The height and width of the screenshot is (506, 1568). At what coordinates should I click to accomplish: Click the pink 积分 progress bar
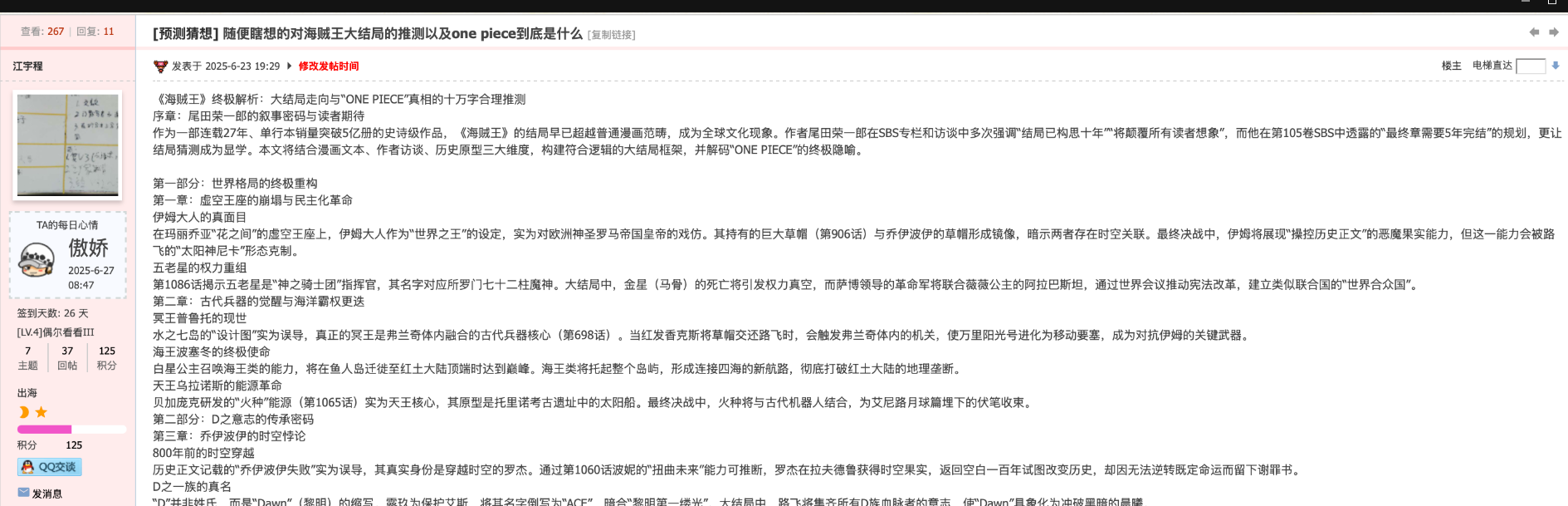tap(71, 430)
